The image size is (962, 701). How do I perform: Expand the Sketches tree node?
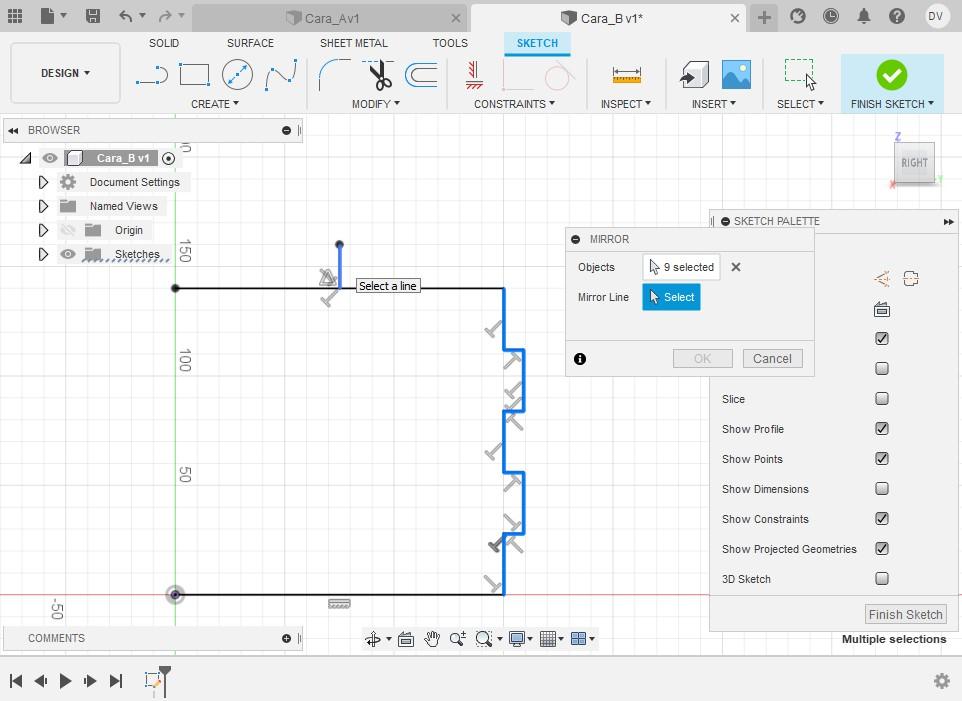pos(43,254)
